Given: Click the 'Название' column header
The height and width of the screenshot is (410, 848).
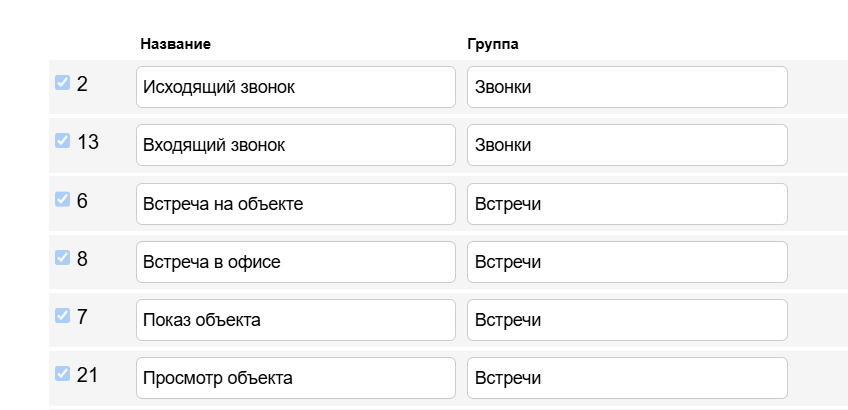Looking at the screenshot, I should pyautogui.click(x=175, y=44).
